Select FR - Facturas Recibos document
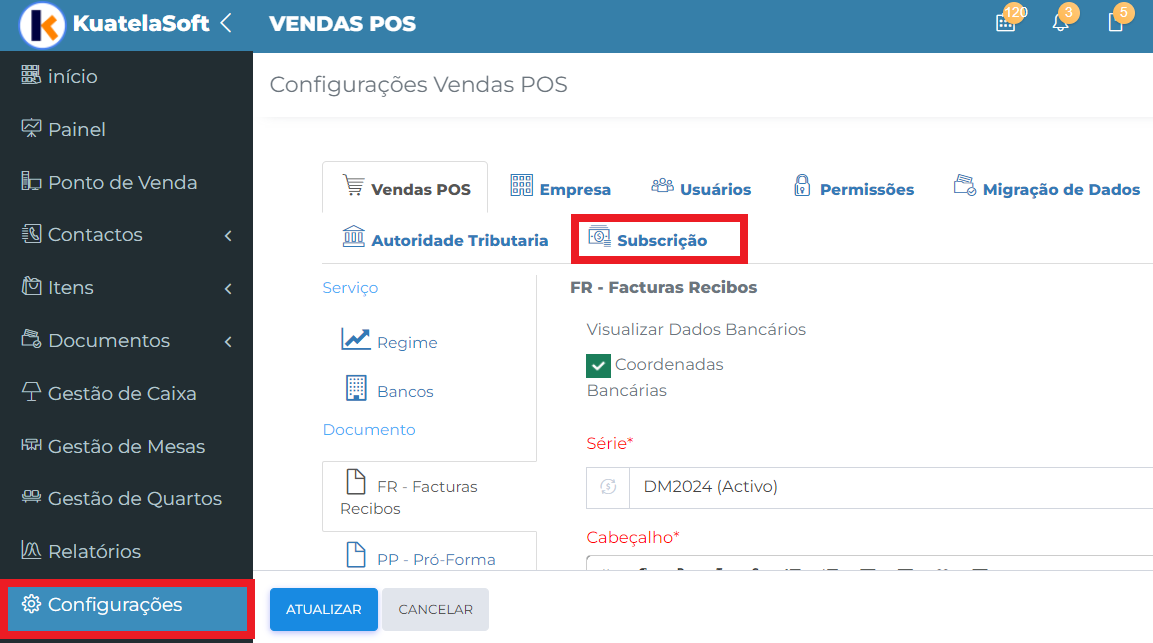Viewport: 1153px width, 643px height. point(429,497)
